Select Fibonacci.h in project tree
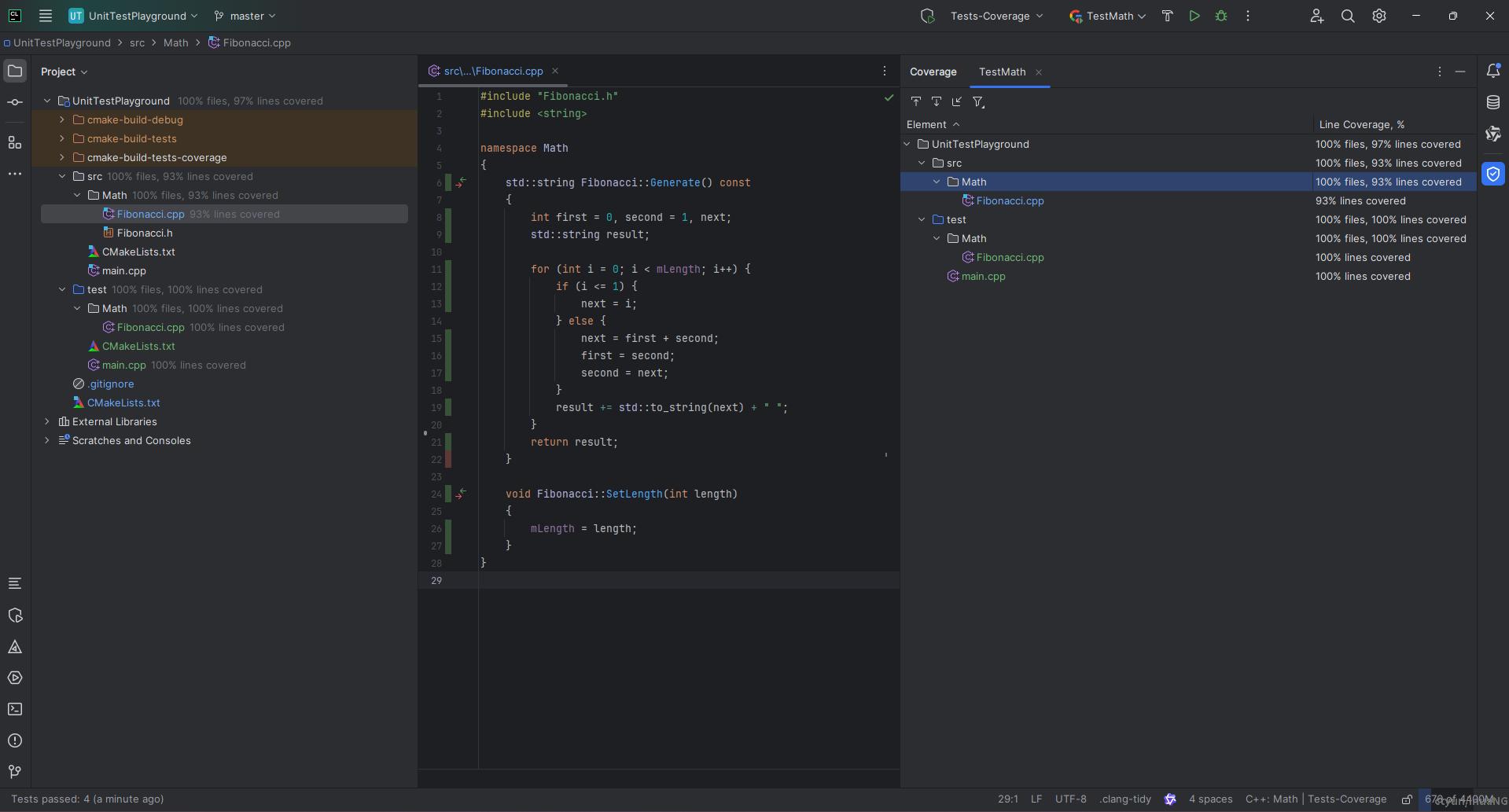This screenshot has height=812, width=1509. [145, 233]
